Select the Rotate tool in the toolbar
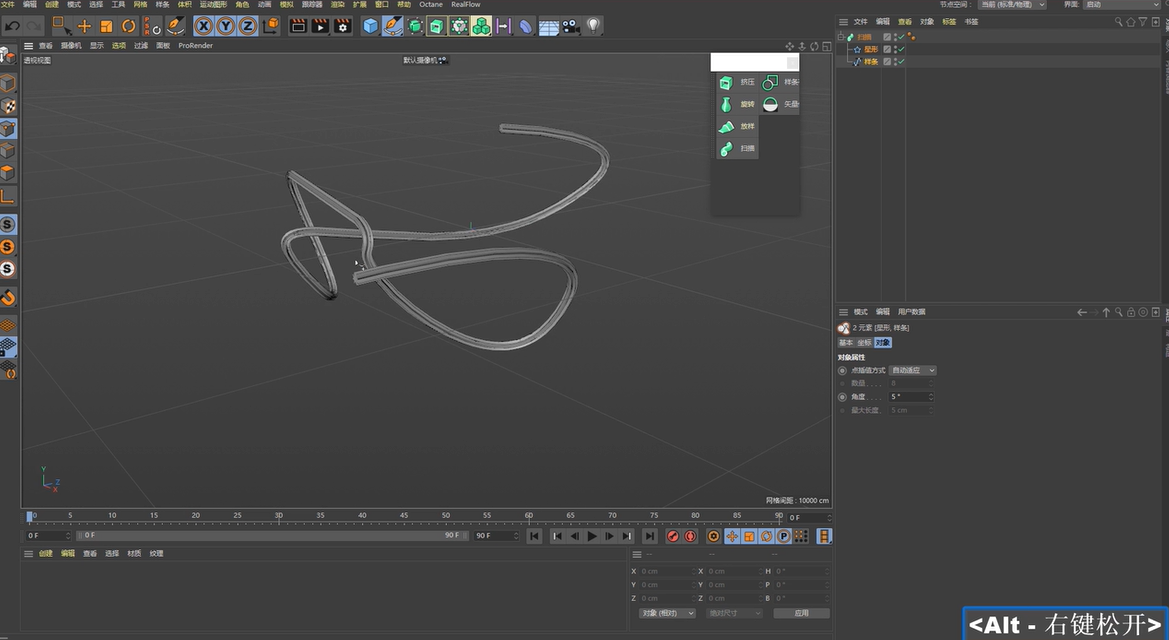Screen dimensions: 1169x640 click(x=128, y=25)
